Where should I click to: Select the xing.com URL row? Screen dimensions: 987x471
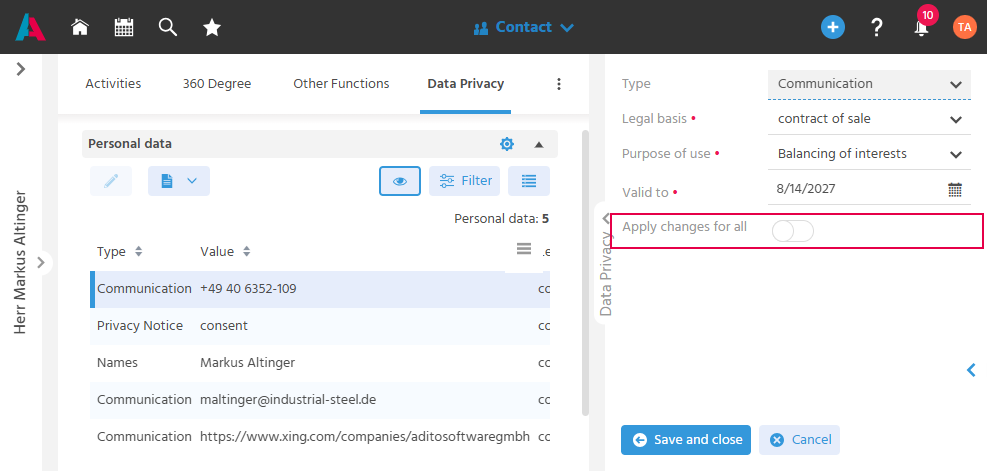(x=320, y=437)
